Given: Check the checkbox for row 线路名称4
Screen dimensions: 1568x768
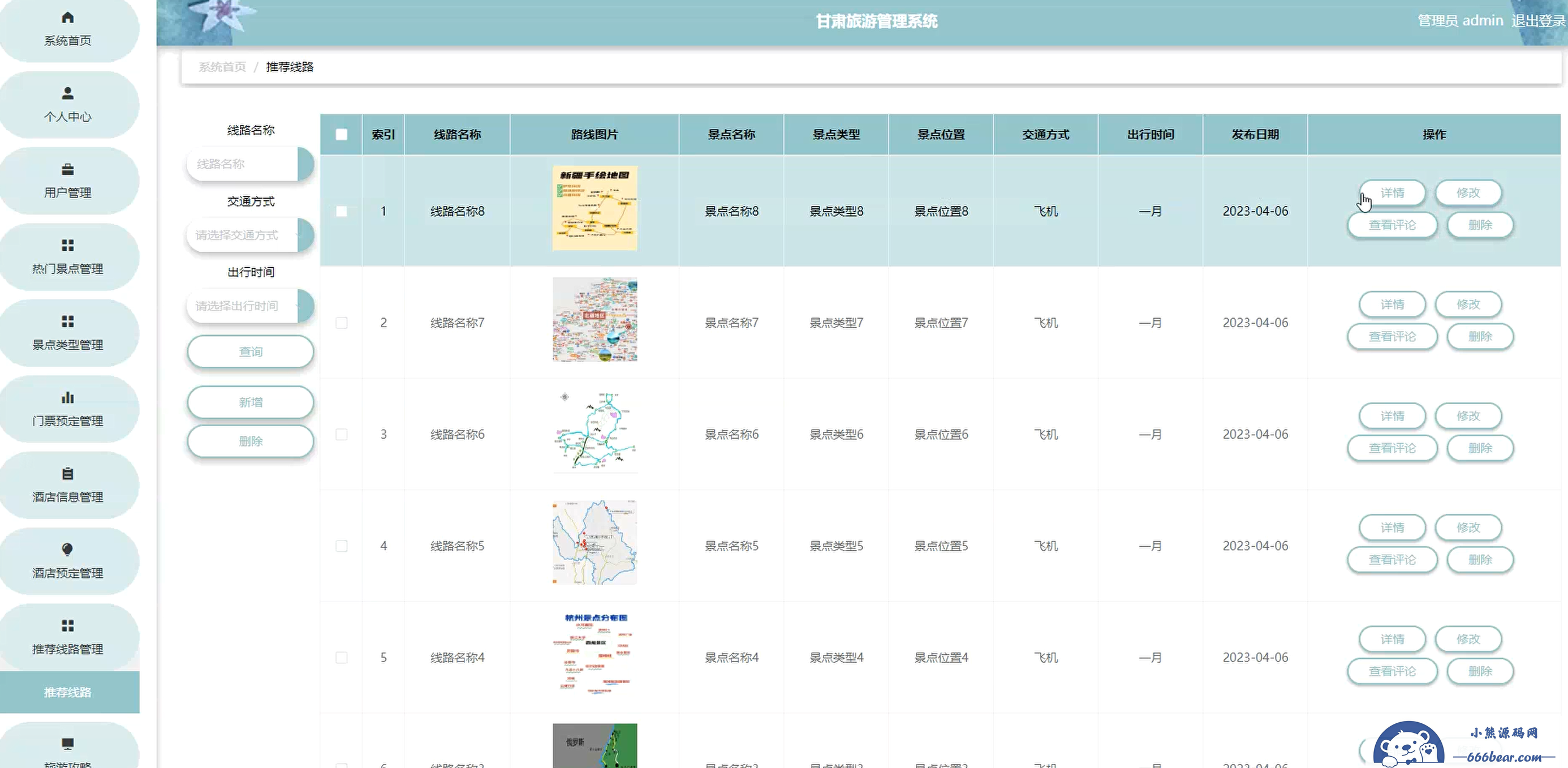Looking at the screenshot, I should tap(342, 657).
